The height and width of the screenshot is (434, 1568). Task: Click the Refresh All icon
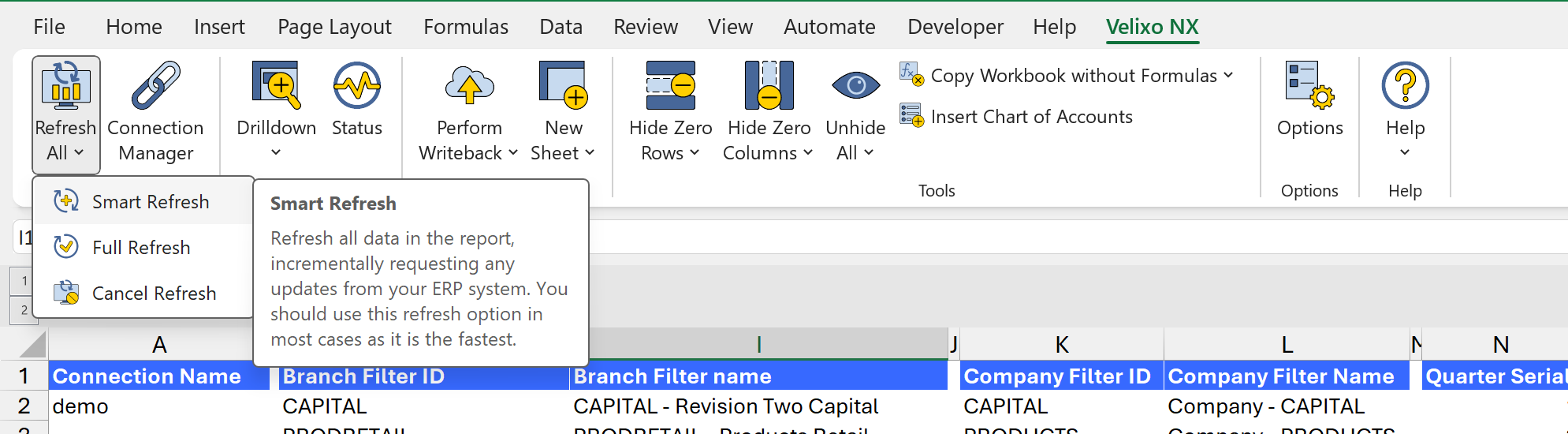[x=66, y=85]
